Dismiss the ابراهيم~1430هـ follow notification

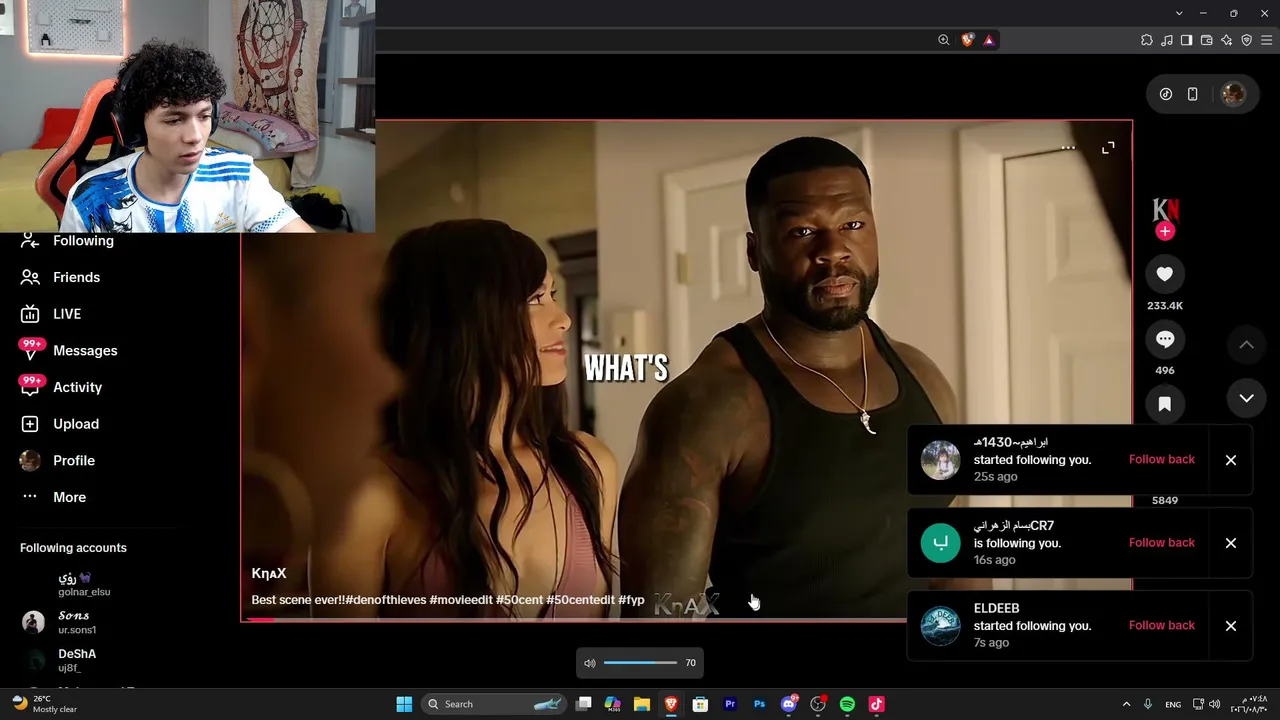click(x=1231, y=460)
